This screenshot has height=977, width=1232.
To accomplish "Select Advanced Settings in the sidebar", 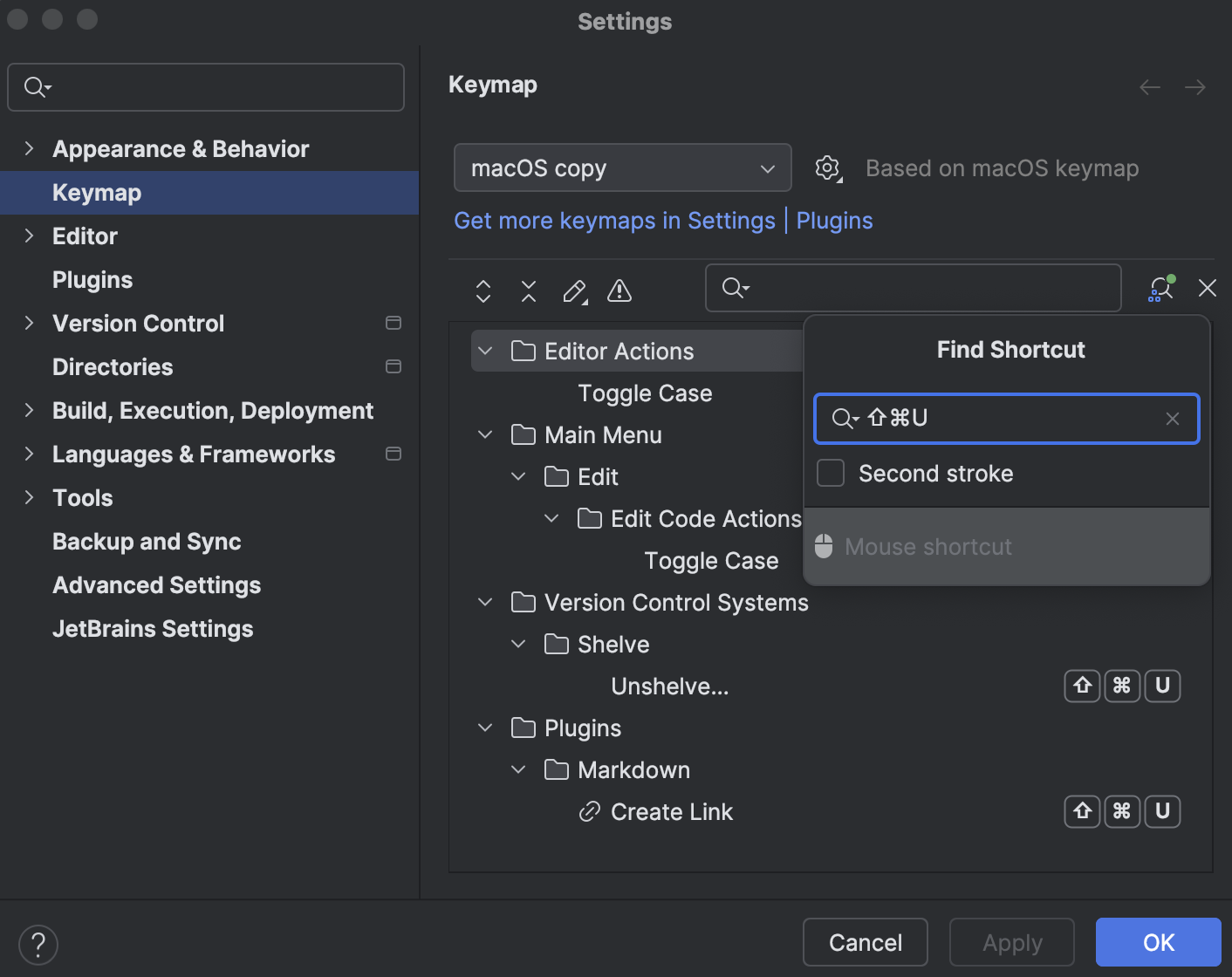I will point(156,584).
